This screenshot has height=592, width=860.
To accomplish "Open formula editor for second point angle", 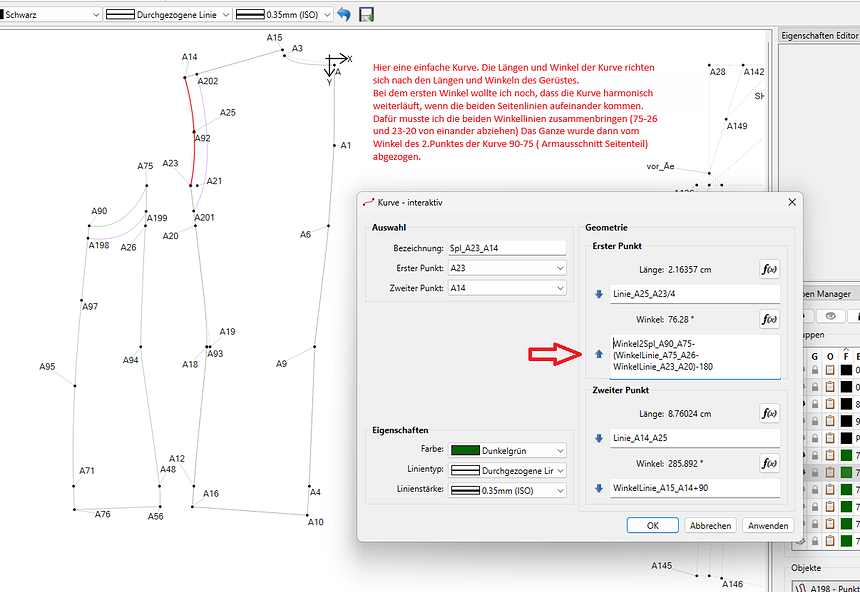I will click(x=770, y=464).
